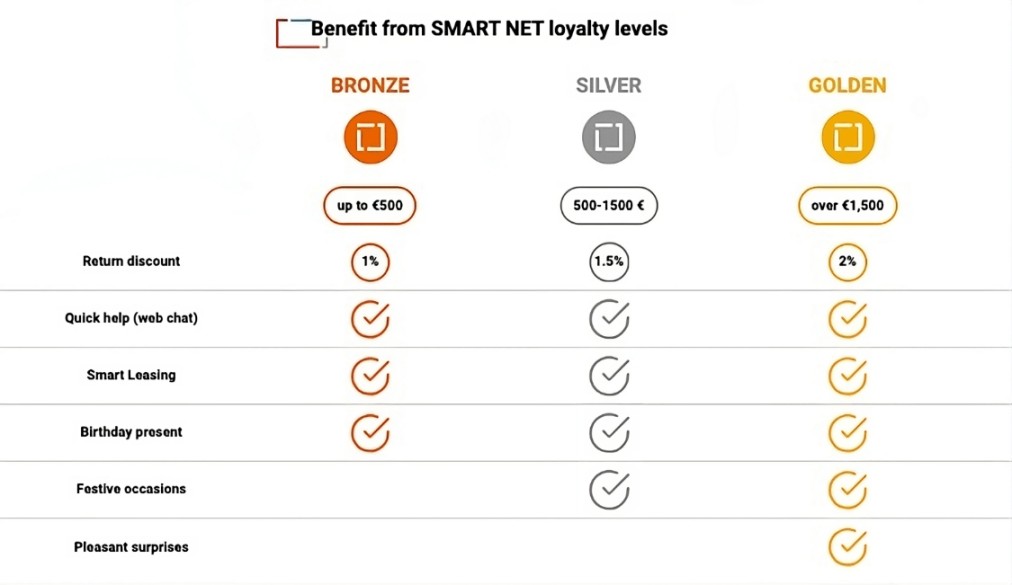Click Golden checkmark for Pleasant surprises

pos(847,547)
